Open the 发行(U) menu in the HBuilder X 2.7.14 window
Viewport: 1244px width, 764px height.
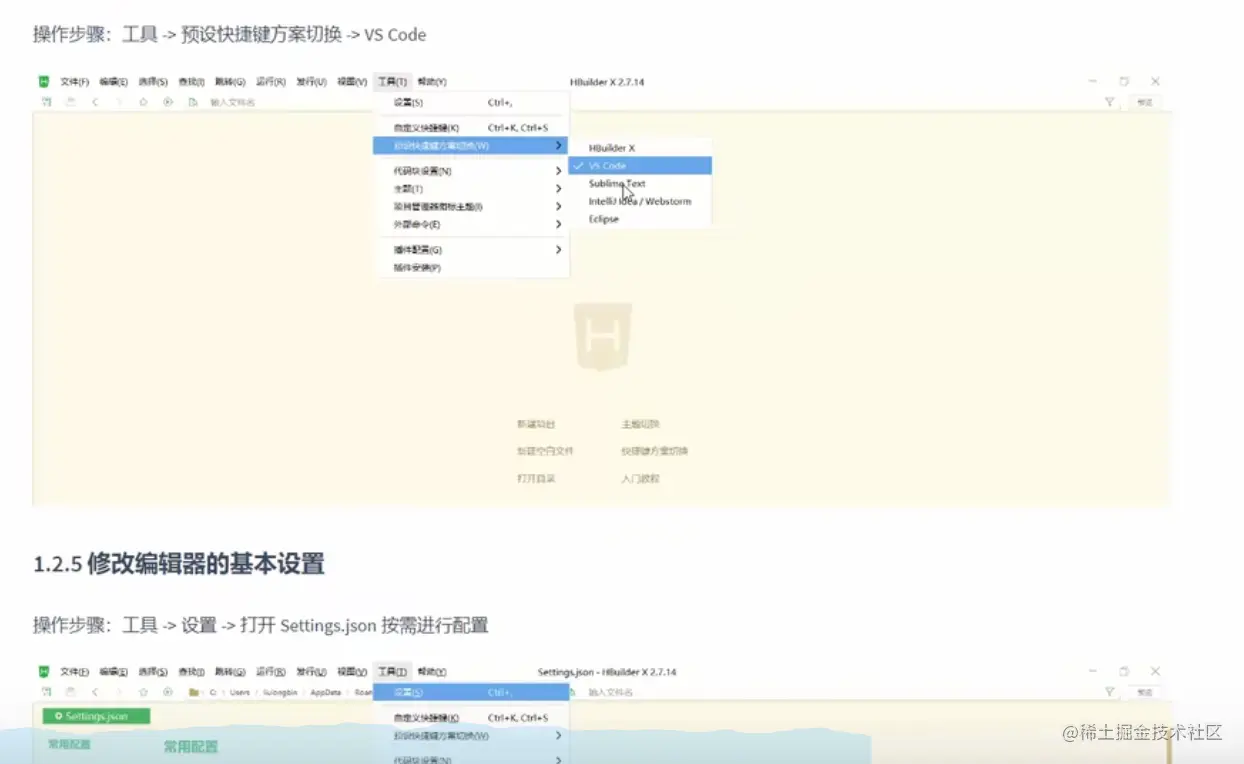(311, 82)
